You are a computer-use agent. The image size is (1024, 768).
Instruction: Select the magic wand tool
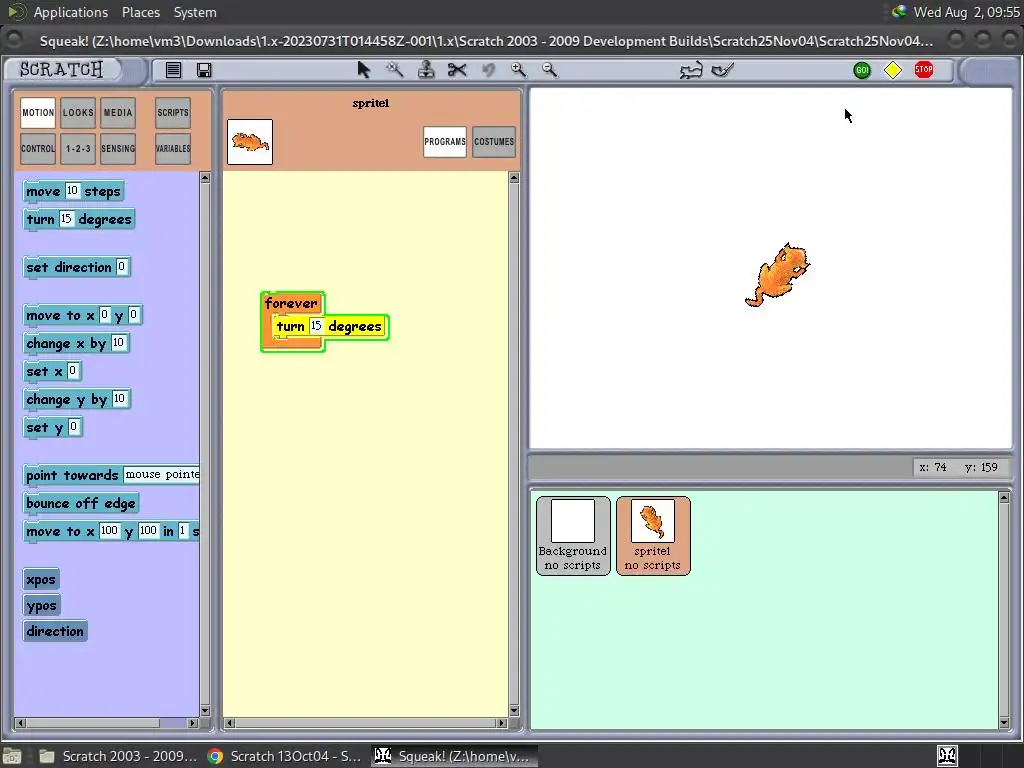394,69
